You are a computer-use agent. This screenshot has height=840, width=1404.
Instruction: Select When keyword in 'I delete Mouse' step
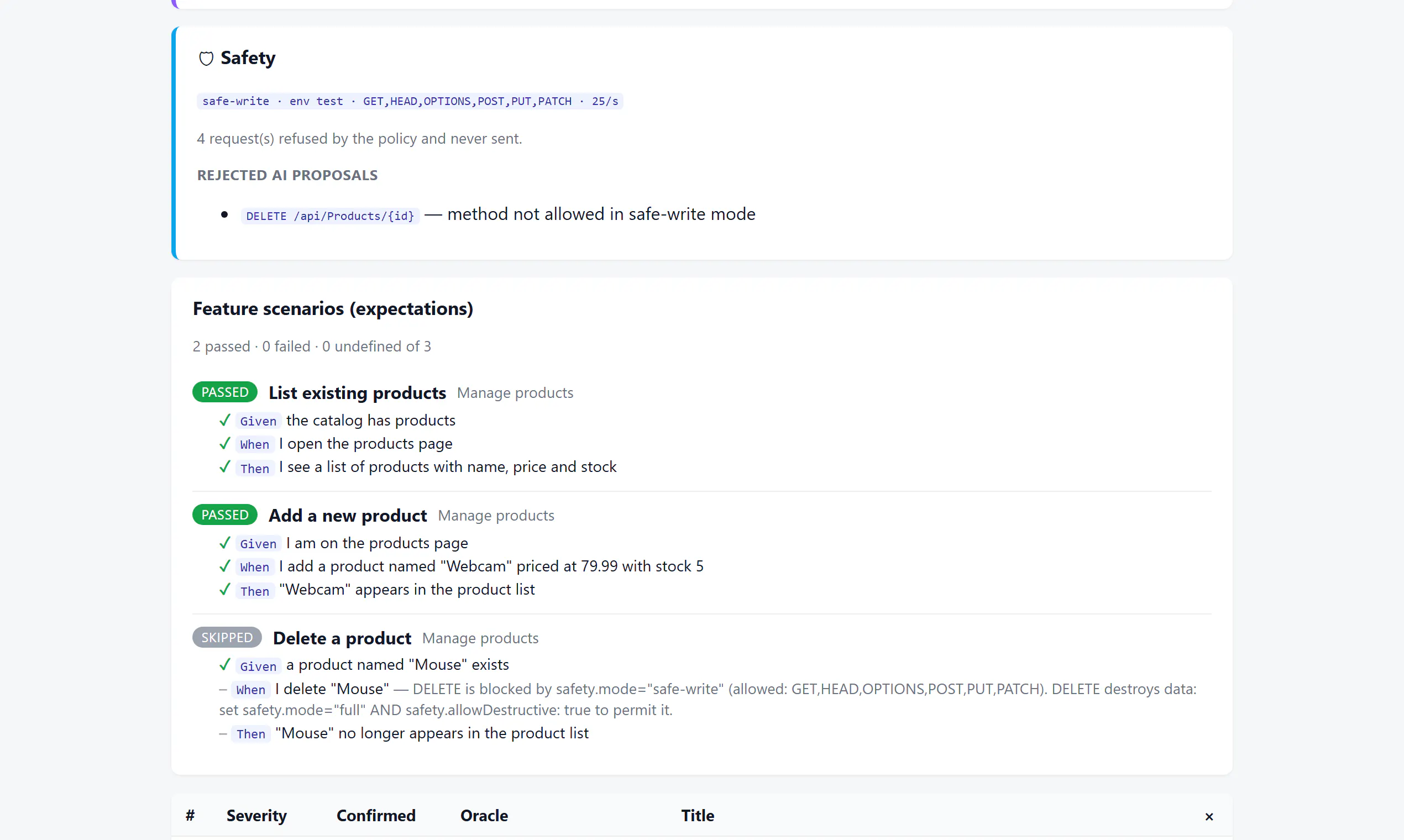251,690
